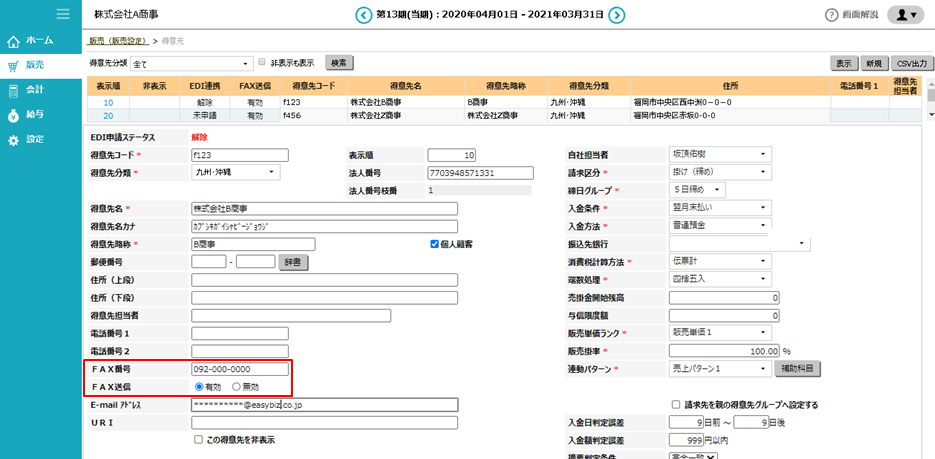Expand the 自社担当者 dropdown
935x459 pixels.
(x=719, y=154)
